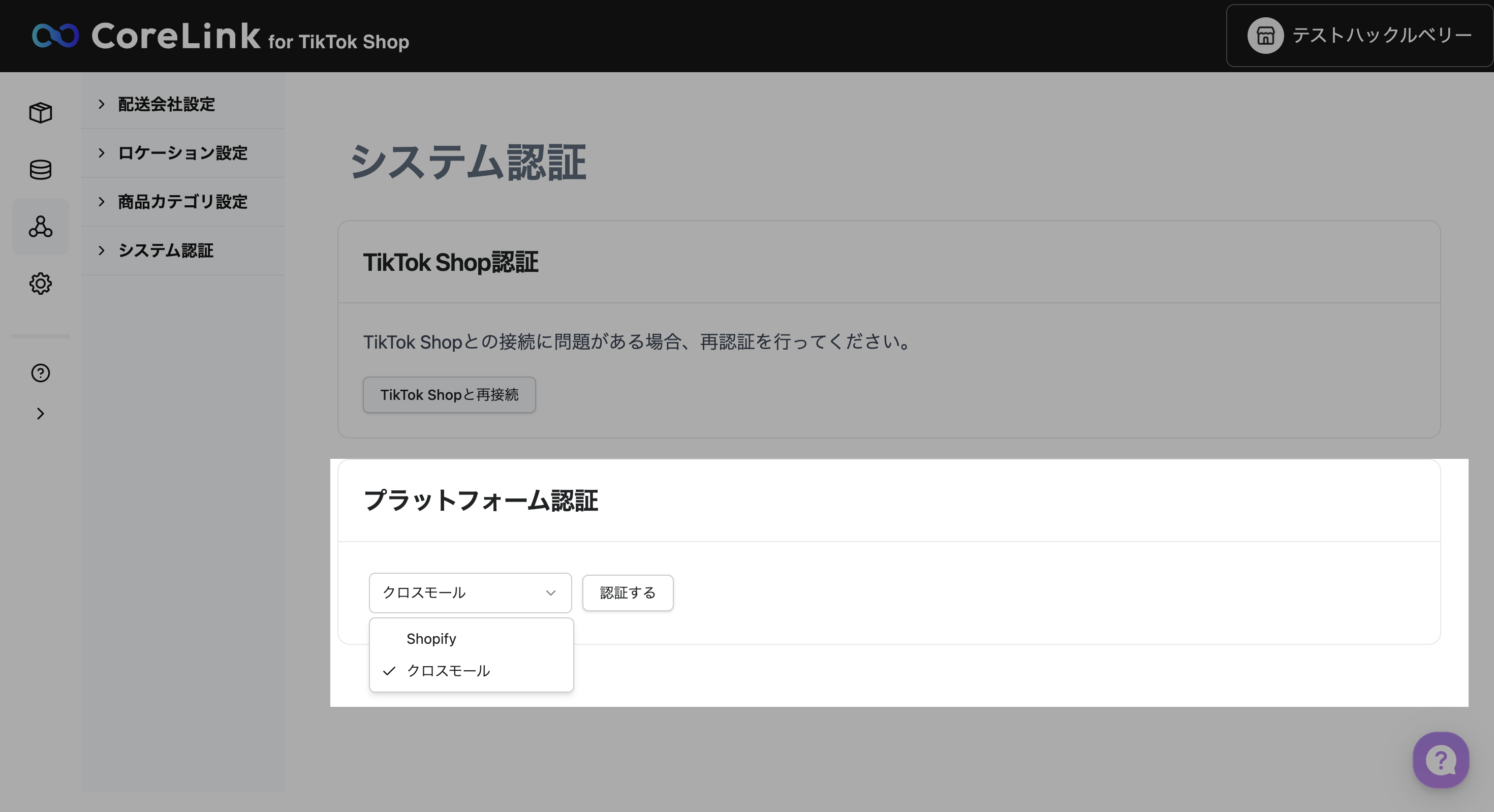Select the connected nodes integration icon
Viewport: 1494px width, 812px height.
coord(40,226)
